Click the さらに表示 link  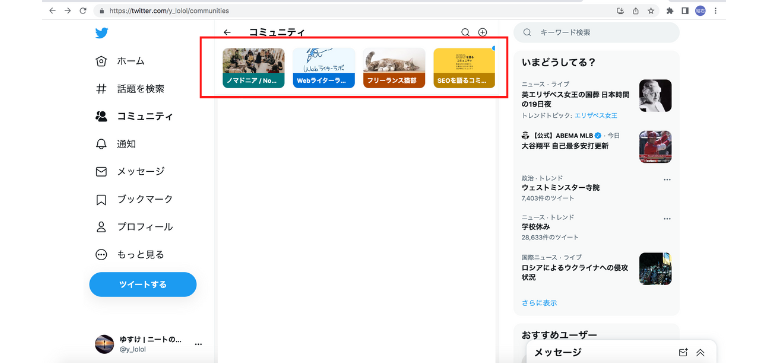[x=539, y=303]
